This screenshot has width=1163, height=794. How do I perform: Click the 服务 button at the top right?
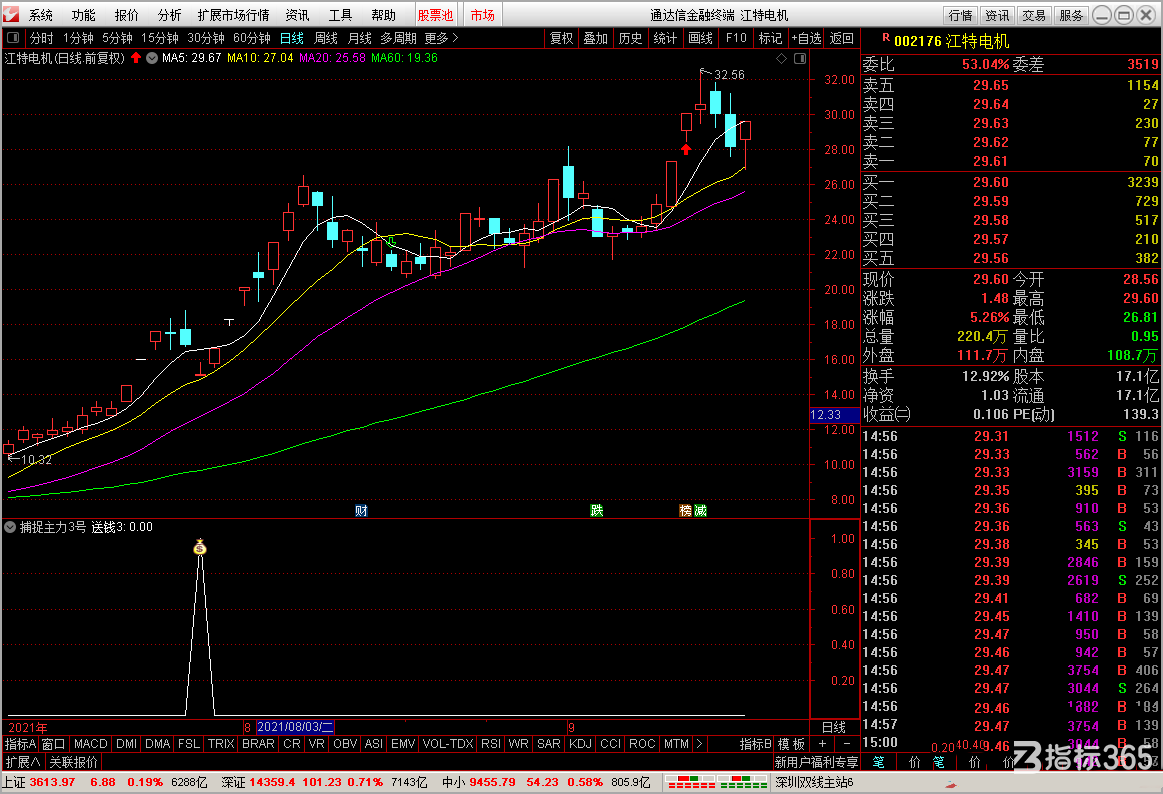tap(1070, 16)
